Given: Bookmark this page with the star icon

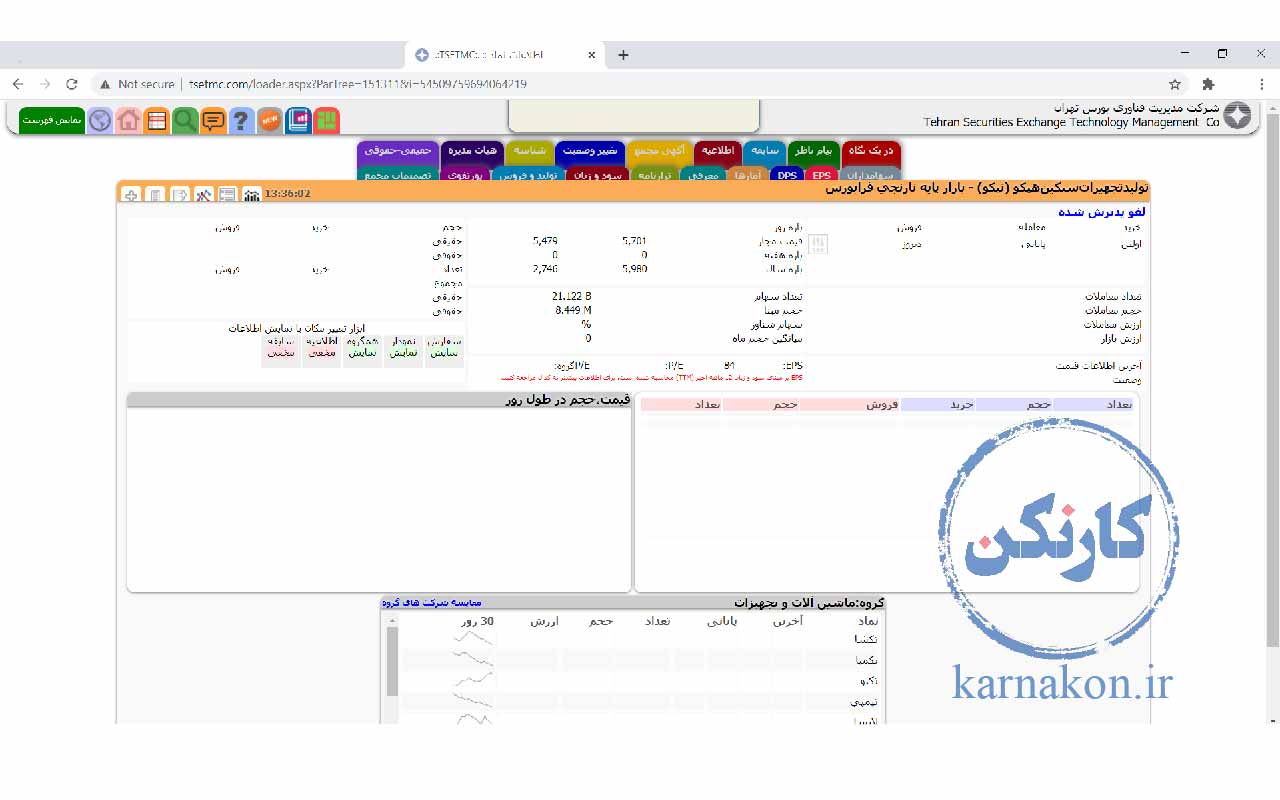Looking at the screenshot, I should [x=1175, y=84].
